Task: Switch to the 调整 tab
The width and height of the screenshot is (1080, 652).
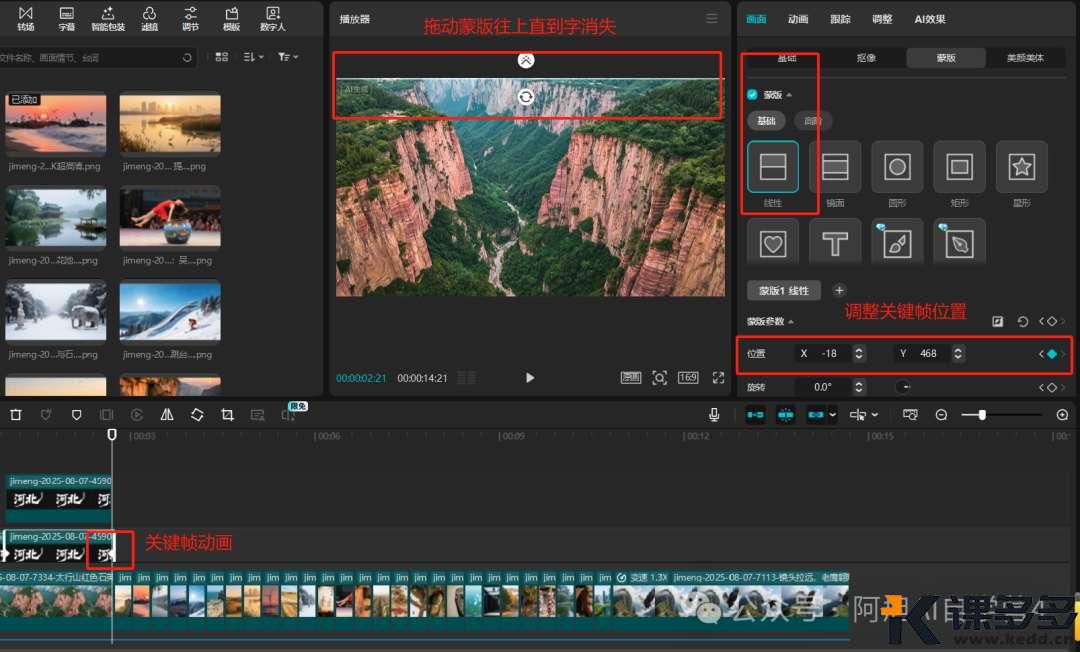Action: (882, 19)
